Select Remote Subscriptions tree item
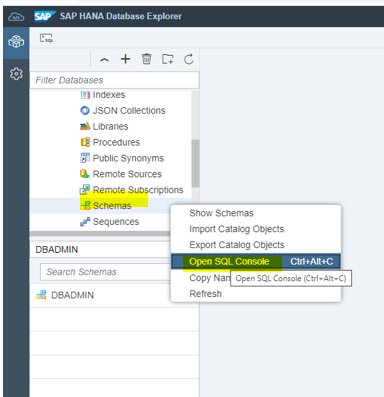Viewport: 384px width, 397px height. tap(138, 190)
